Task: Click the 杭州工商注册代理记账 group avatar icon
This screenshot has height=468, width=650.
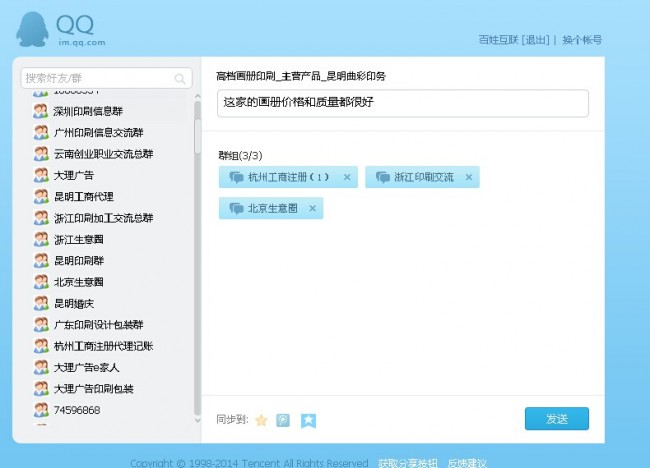Action: tap(41, 346)
